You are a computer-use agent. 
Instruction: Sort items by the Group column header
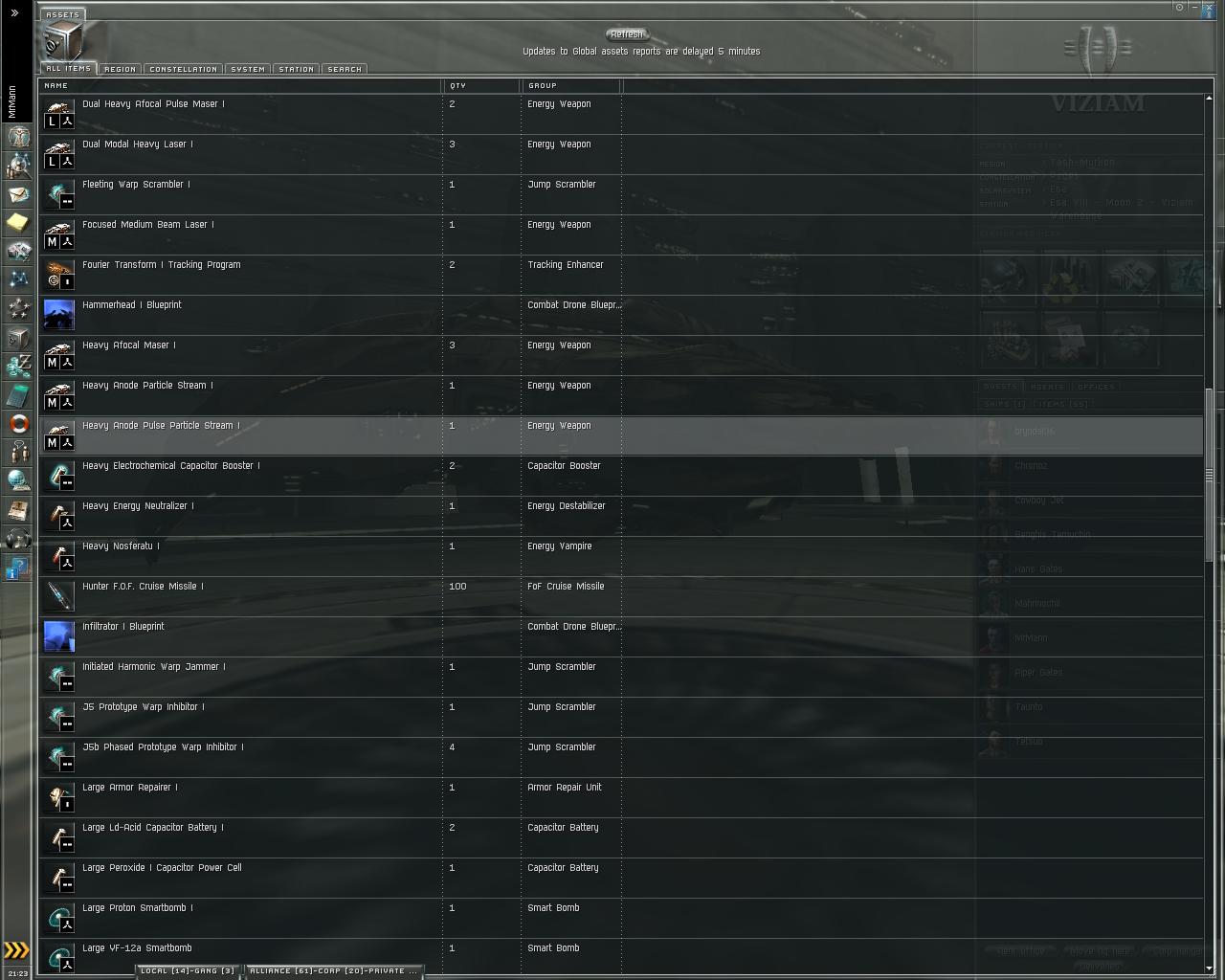(x=570, y=85)
